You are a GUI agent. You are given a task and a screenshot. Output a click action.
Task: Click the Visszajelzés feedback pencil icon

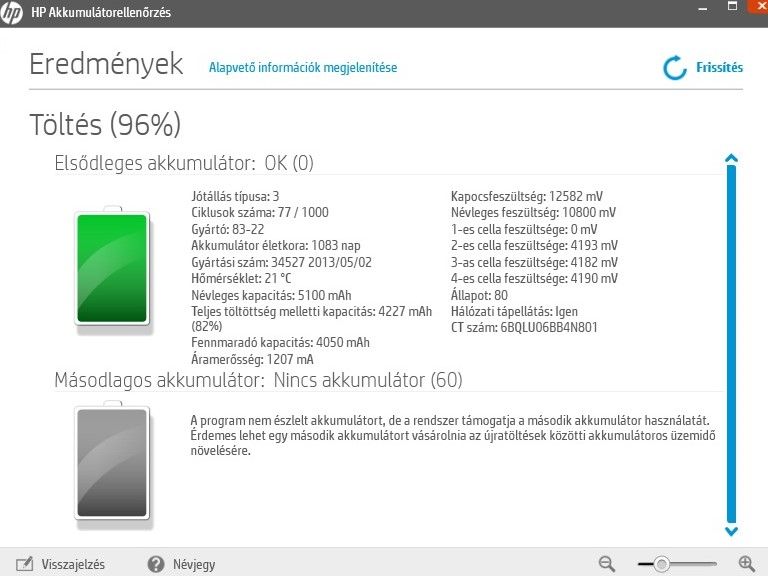click(x=24, y=564)
